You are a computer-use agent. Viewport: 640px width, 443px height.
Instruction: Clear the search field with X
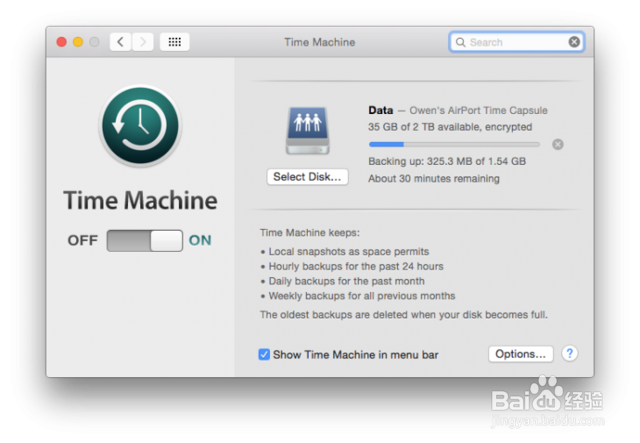coord(574,42)
